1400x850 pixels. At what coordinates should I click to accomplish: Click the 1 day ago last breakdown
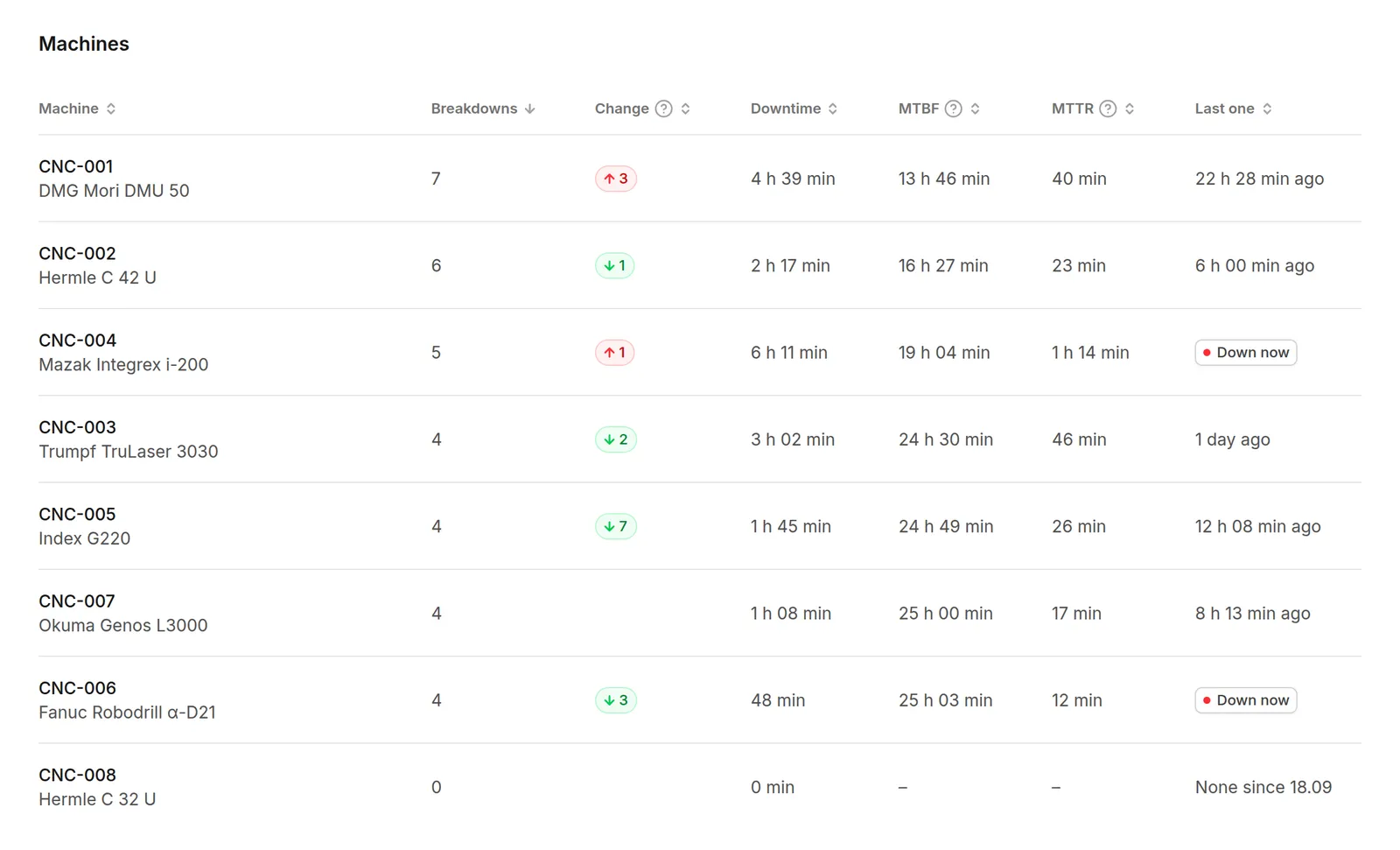click(x=1233, y=439)
